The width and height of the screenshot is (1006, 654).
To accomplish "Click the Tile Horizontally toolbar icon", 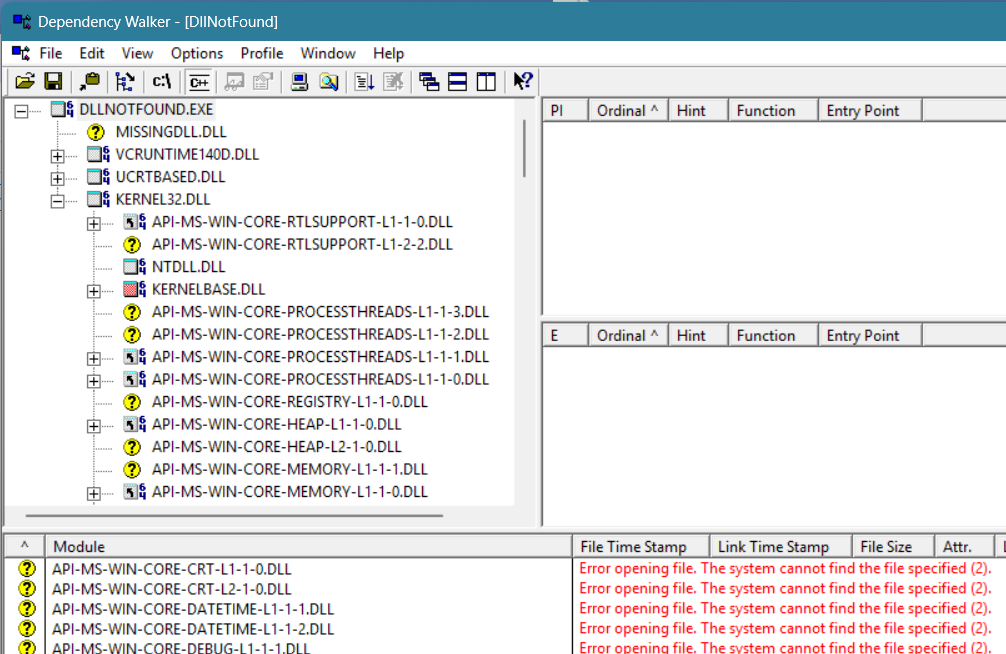I will tap(457, 82).
